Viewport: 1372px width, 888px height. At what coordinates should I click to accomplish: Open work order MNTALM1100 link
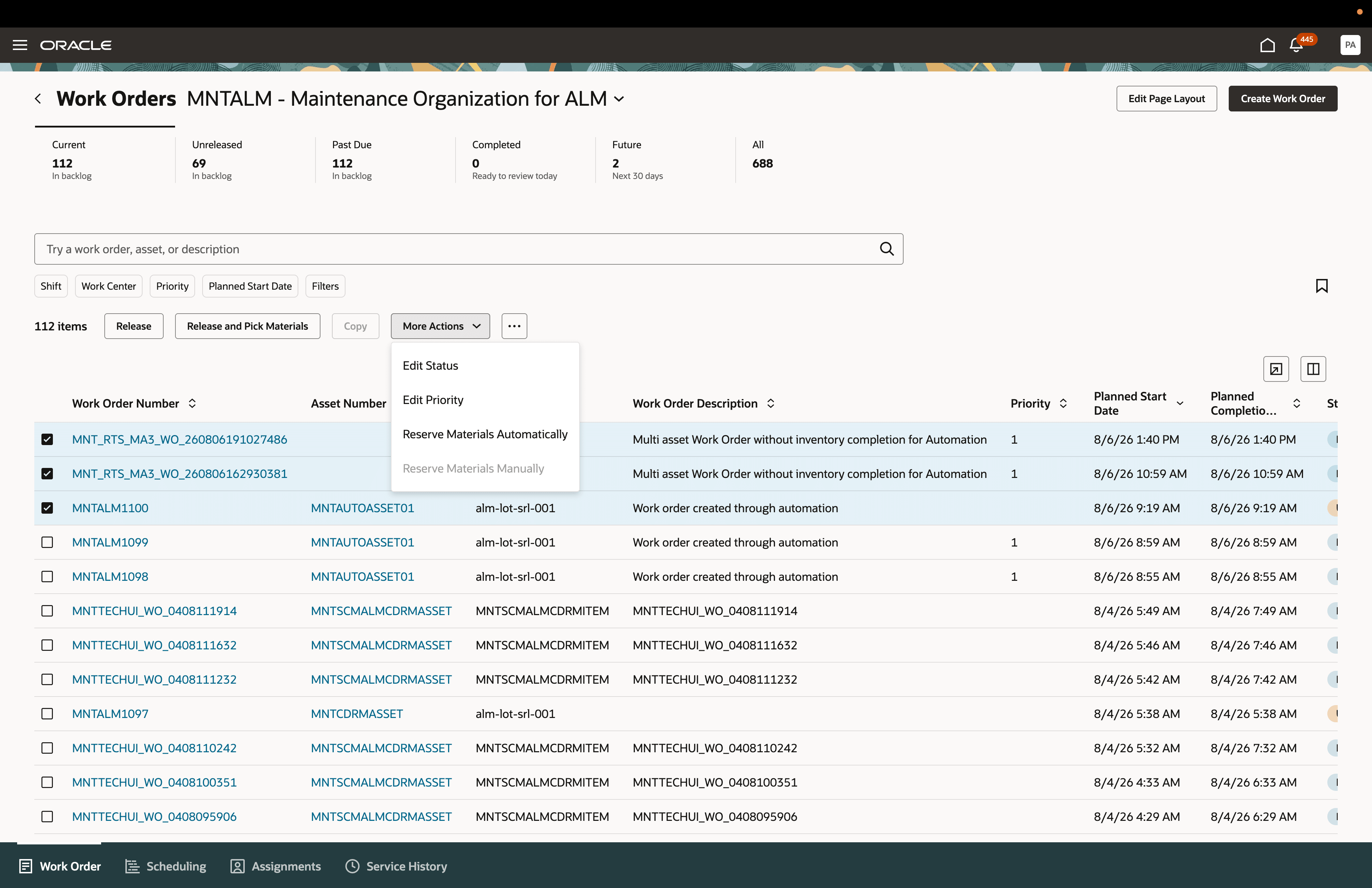pyautogui.click(x=110, y=508)
